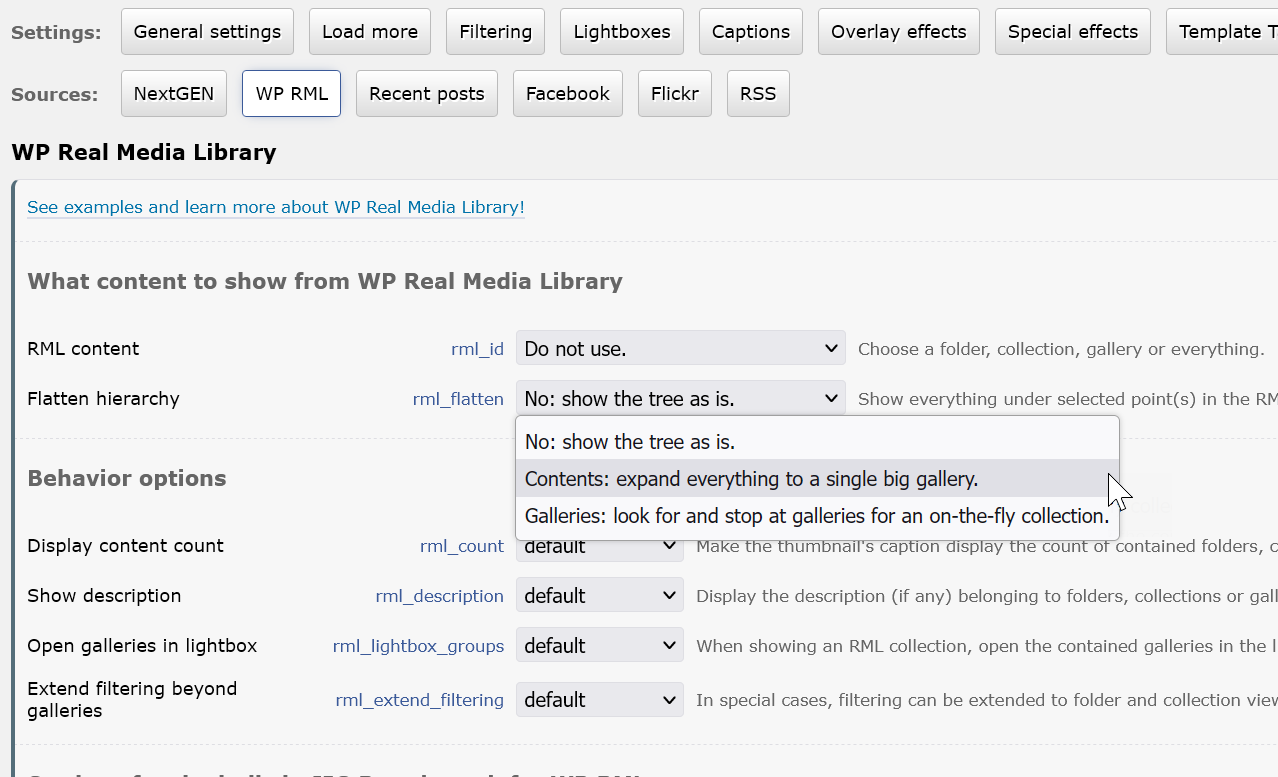
Task: Open the Filtering settings tab
Action: 495,32
